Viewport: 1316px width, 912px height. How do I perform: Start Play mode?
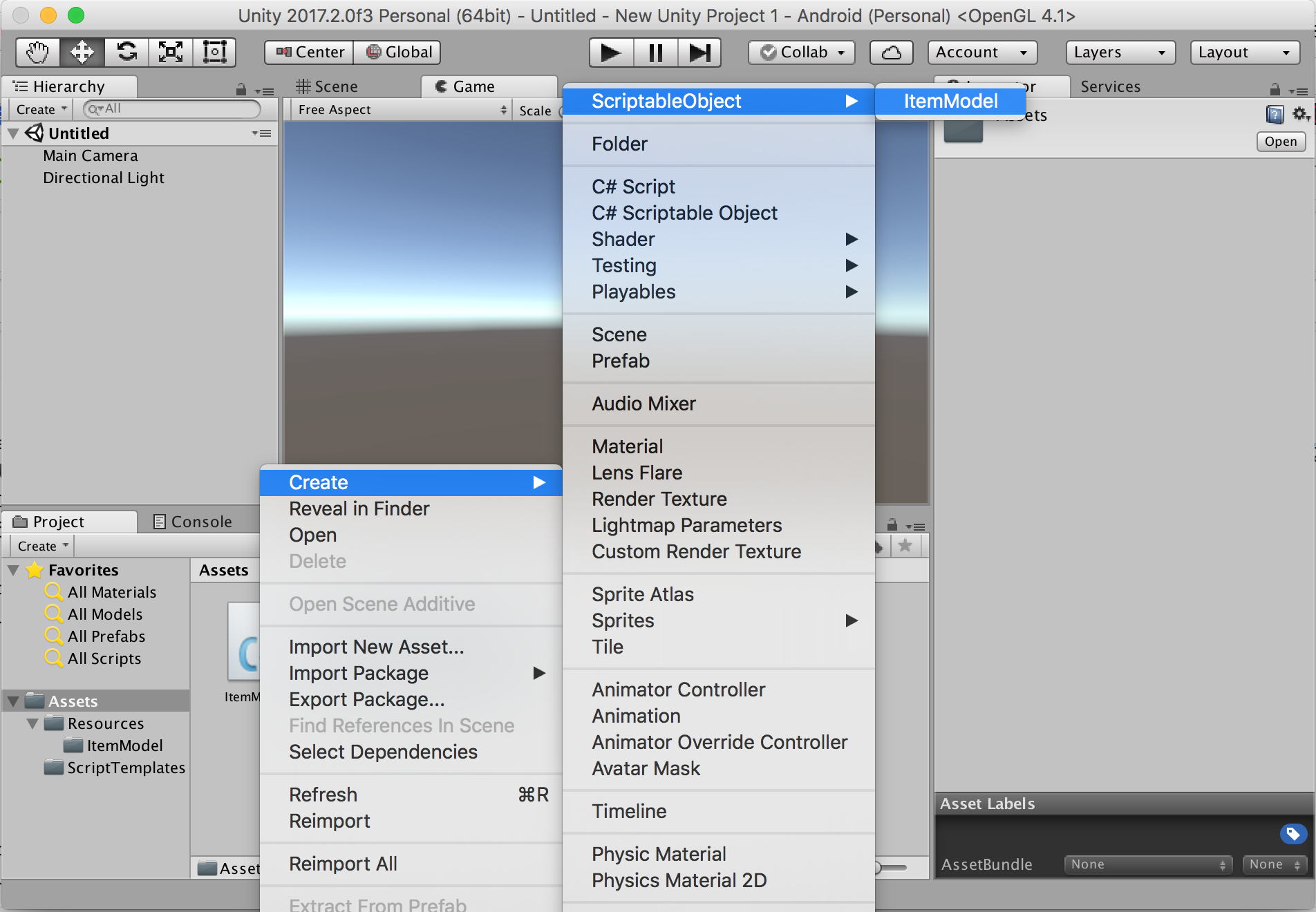tap(611, 53)
